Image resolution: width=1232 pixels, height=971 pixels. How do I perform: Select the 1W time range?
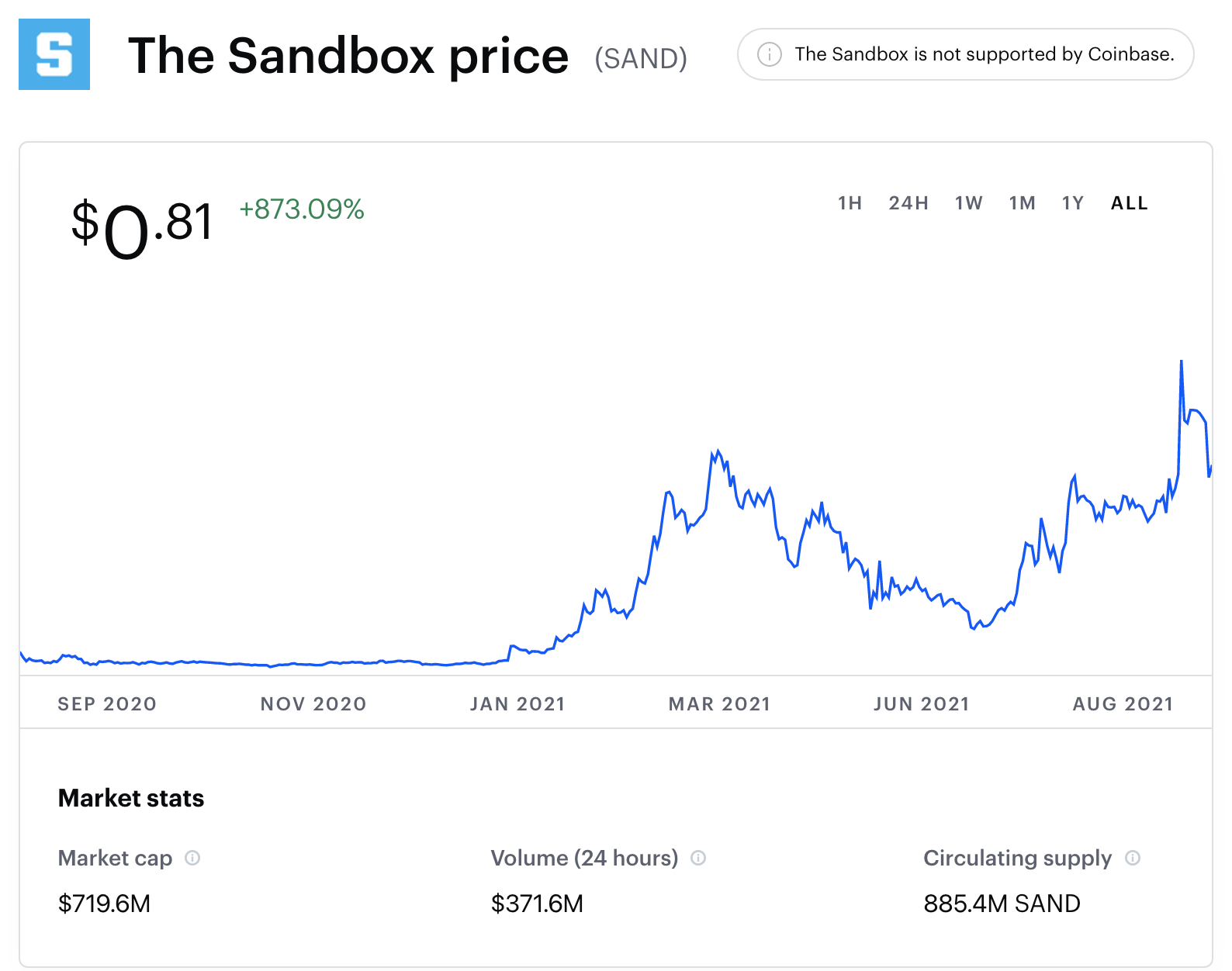click(968, 203)
